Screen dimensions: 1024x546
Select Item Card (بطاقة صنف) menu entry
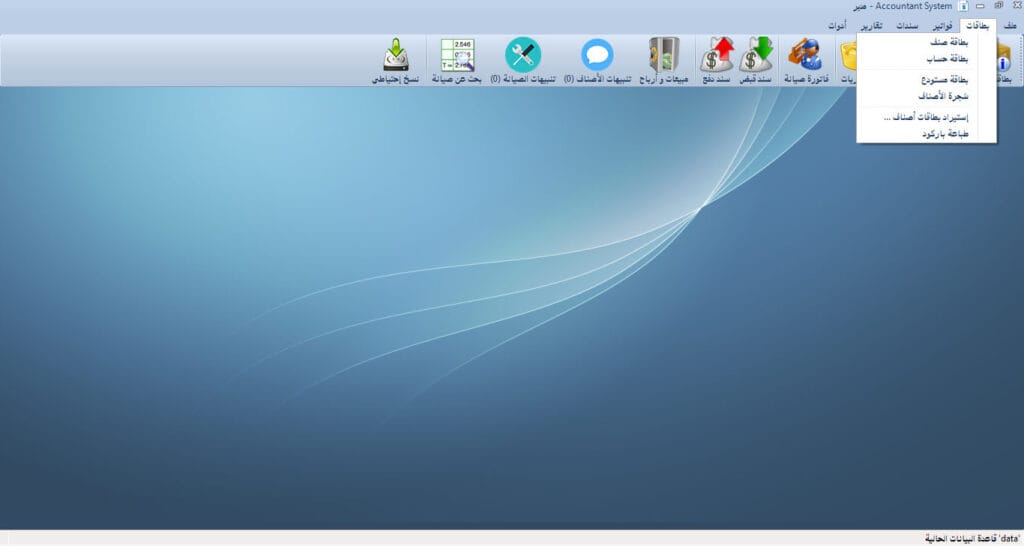pos(951,43)
